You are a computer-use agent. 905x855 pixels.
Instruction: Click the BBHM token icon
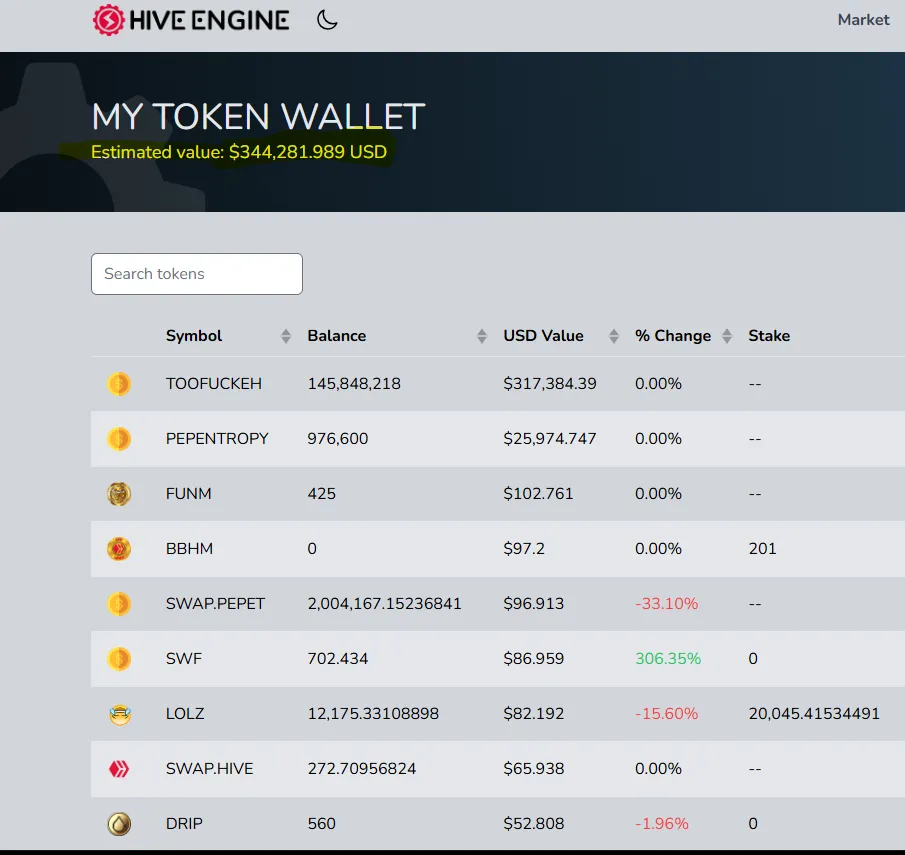[119, 549]
